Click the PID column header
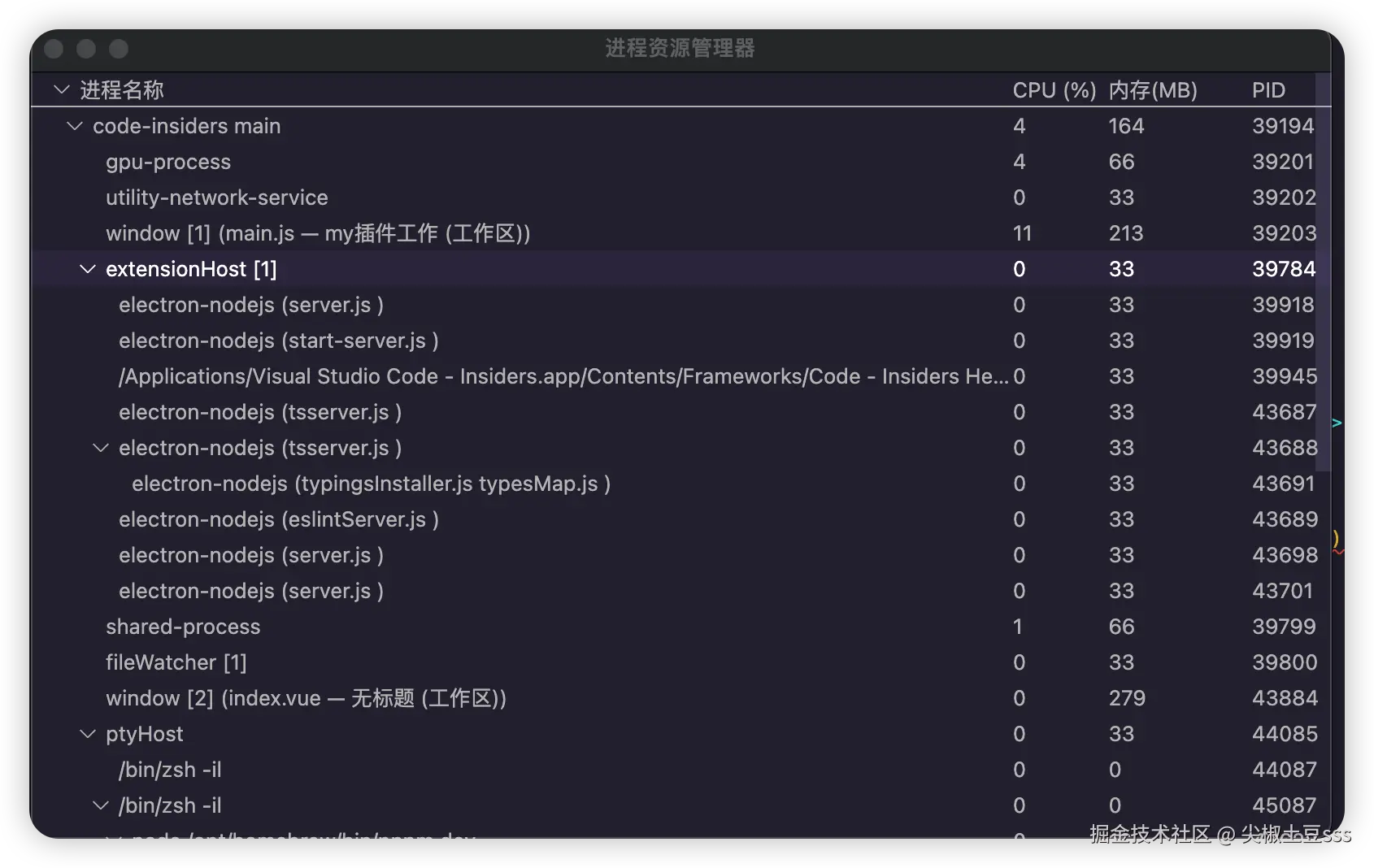The image size is (1374, 868). pos(1268,90)
